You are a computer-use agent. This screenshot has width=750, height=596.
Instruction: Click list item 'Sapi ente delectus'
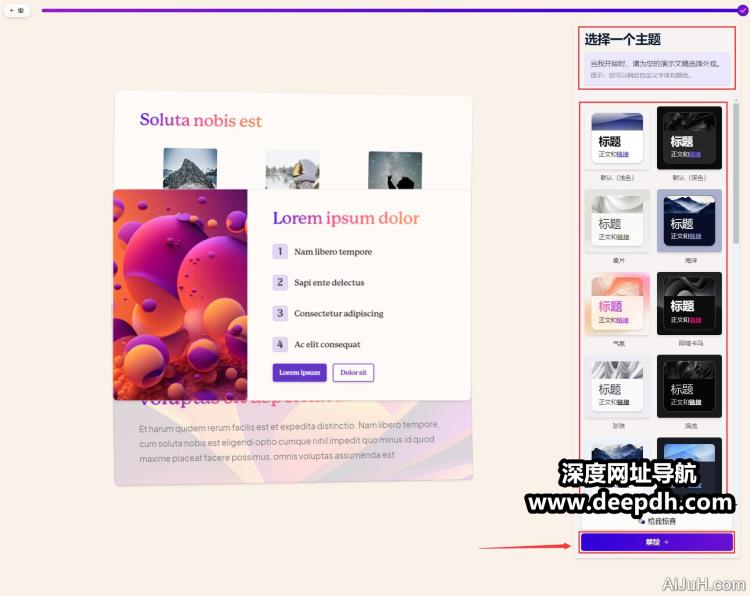[x=329, y=283]
